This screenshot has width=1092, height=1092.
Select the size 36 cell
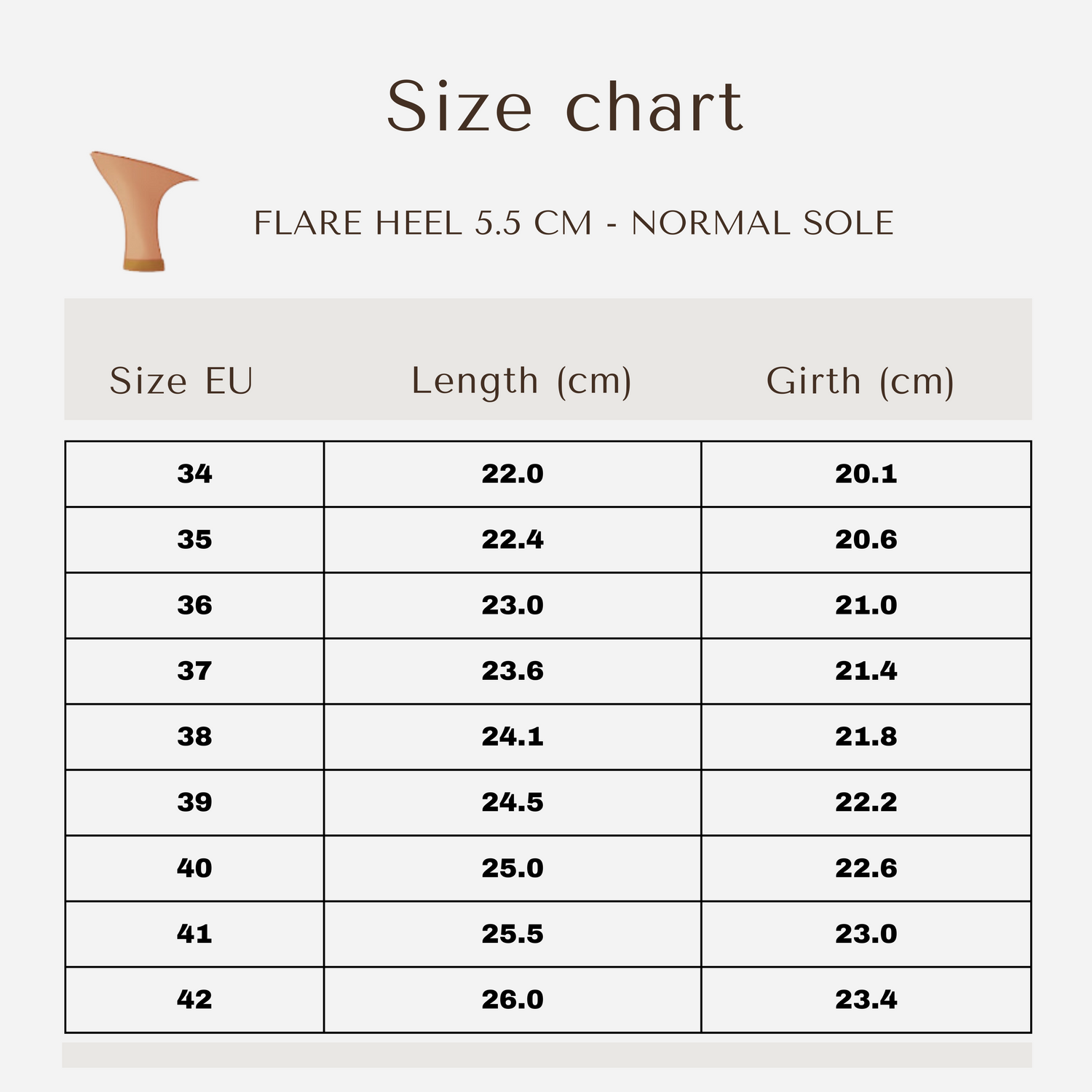tap(194, 605)
